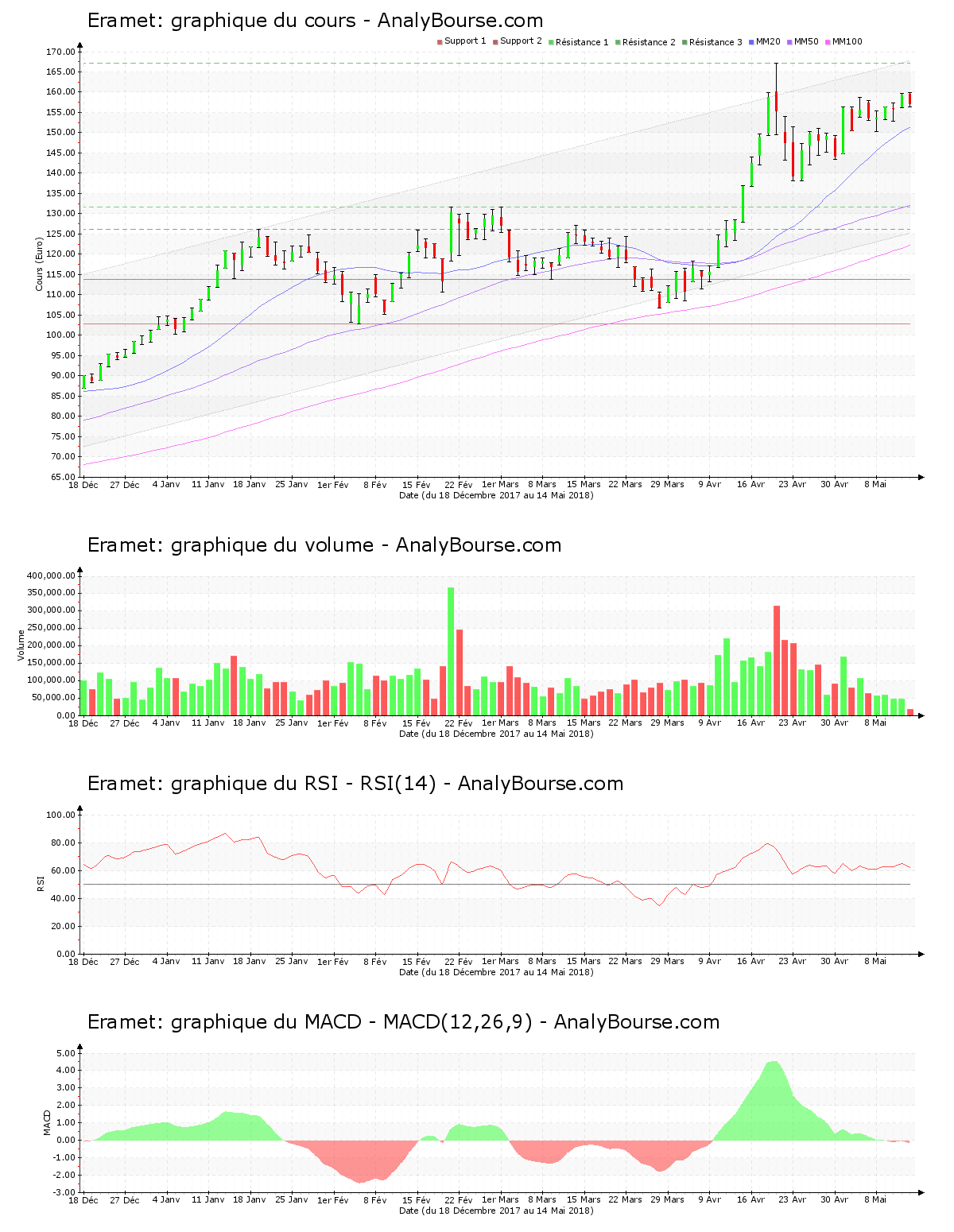954x1232 pixels.
Task: Click the highest green peak of the MACD histogram
Action: pos(773,1101)
